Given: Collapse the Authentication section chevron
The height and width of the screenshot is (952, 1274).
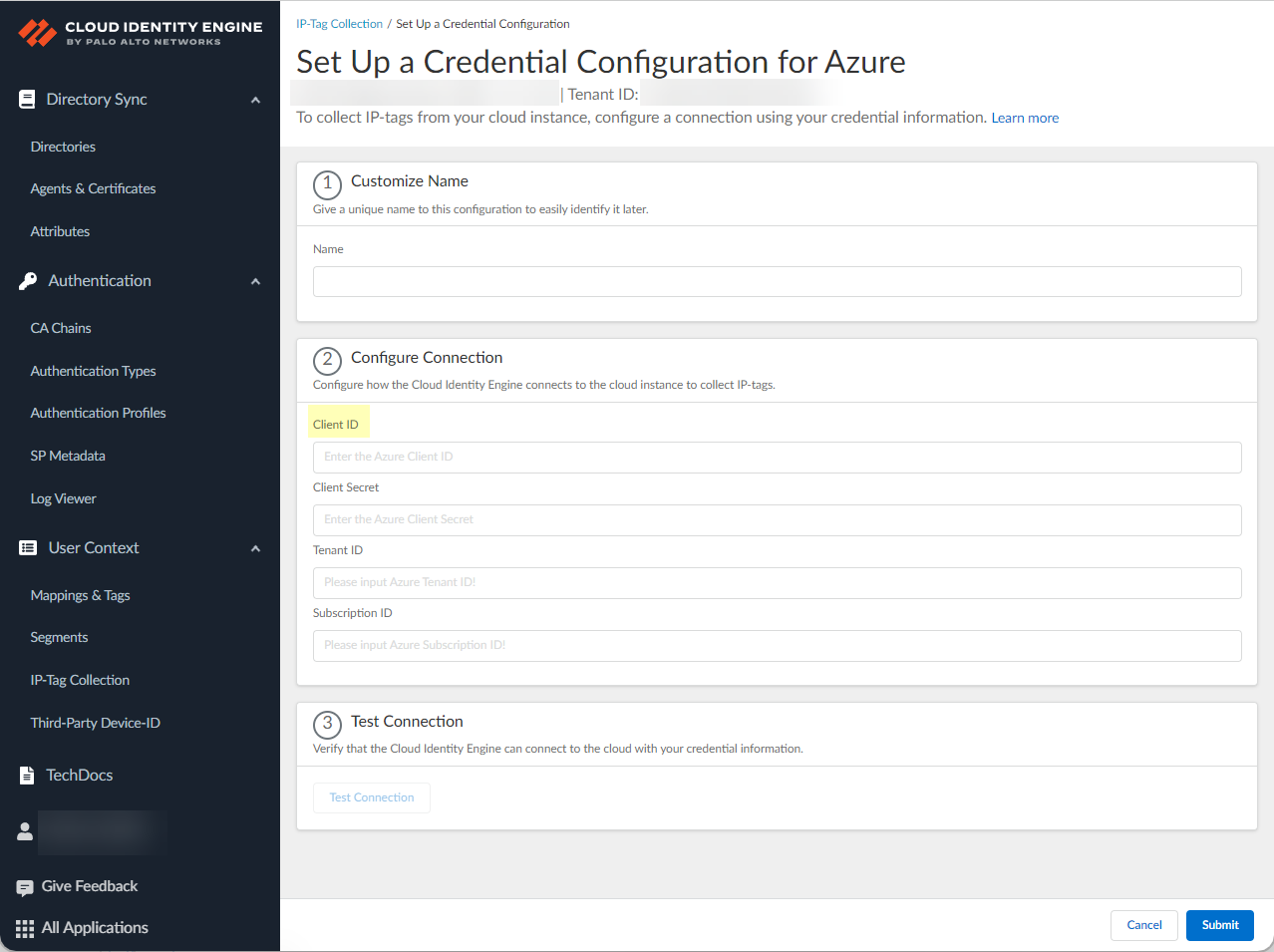Looking at the screenshot, I should tap(255, 281).
